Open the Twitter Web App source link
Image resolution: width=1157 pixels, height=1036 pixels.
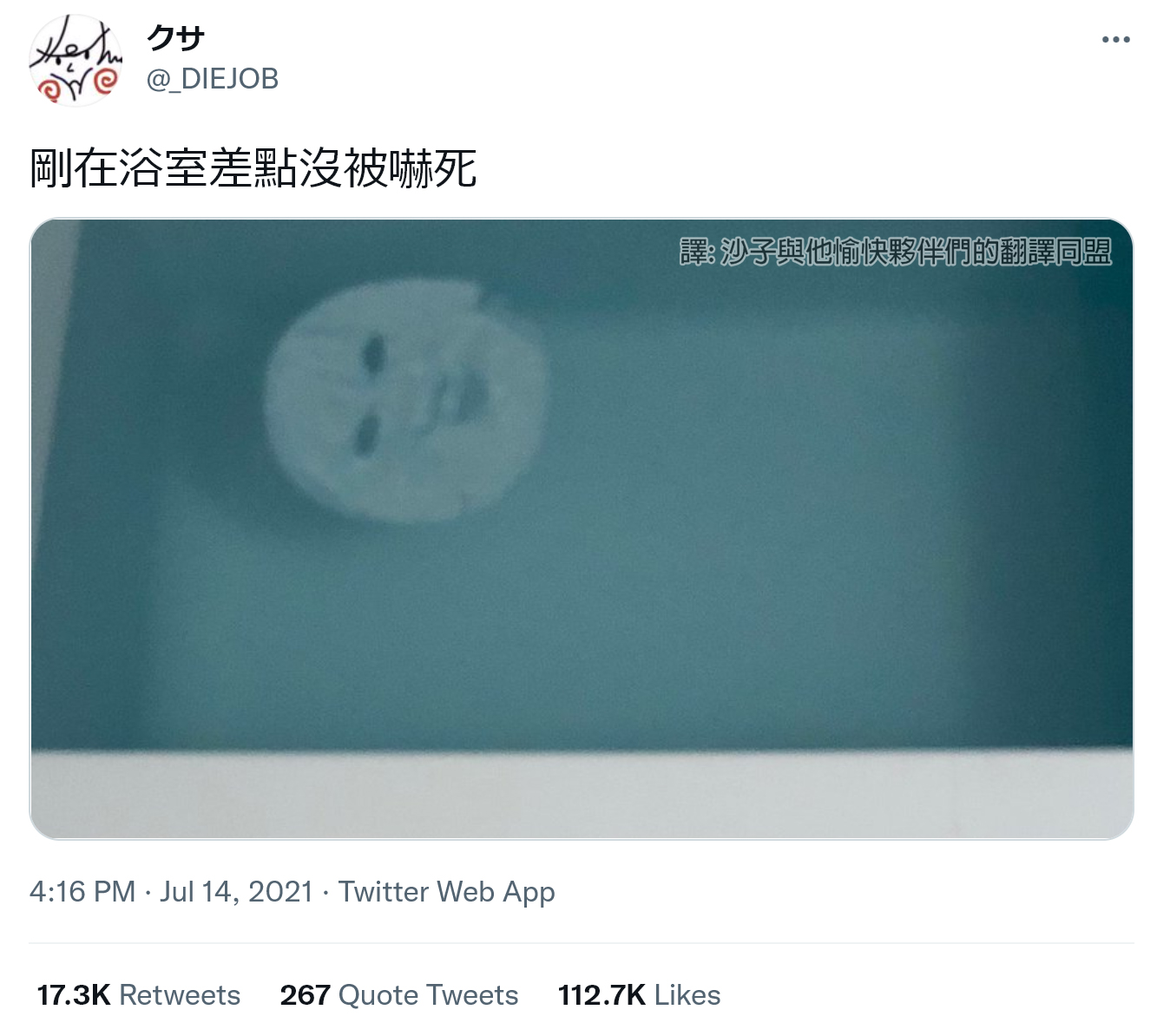coord(446,892)
